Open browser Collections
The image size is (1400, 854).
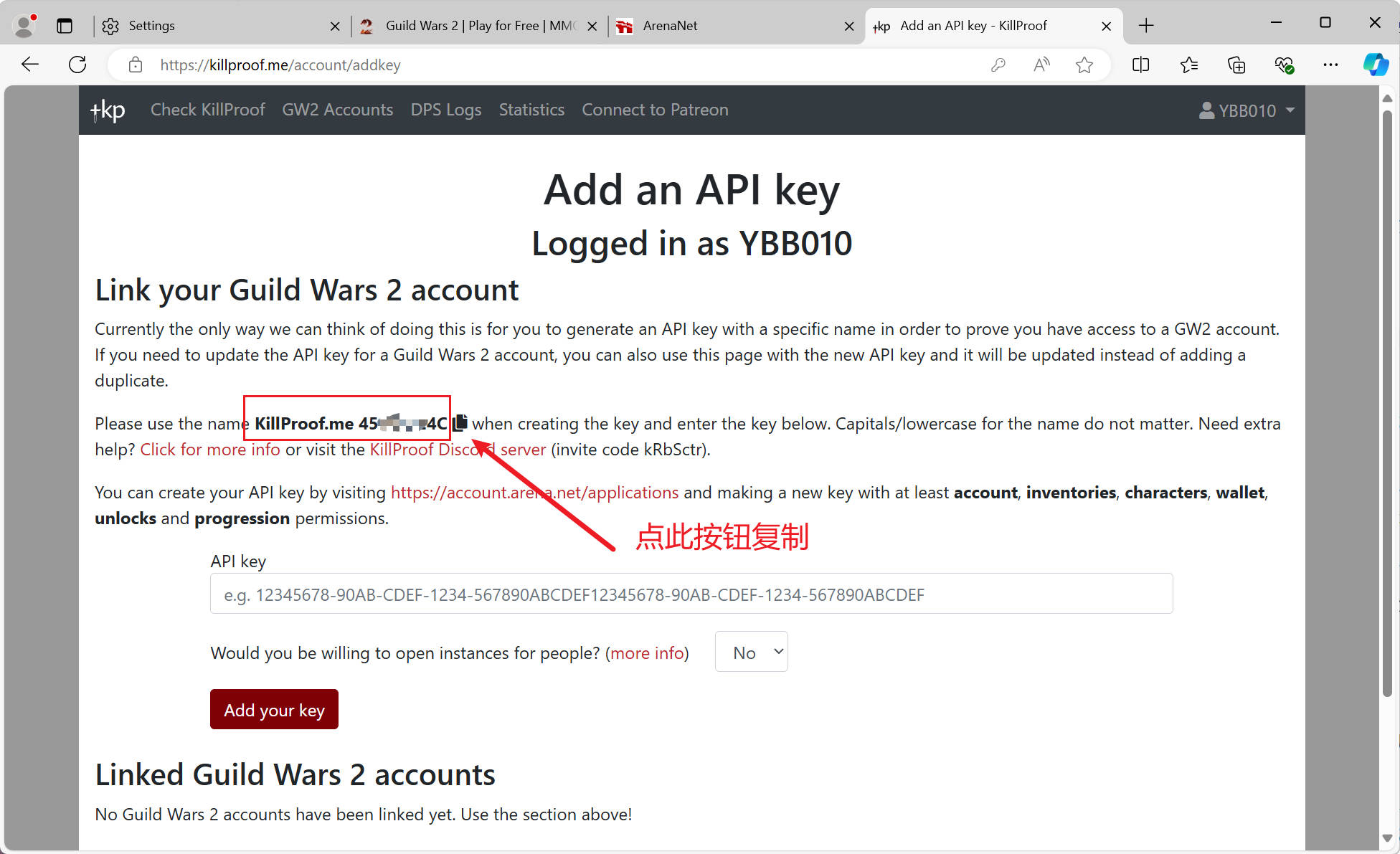[1236, 65]
